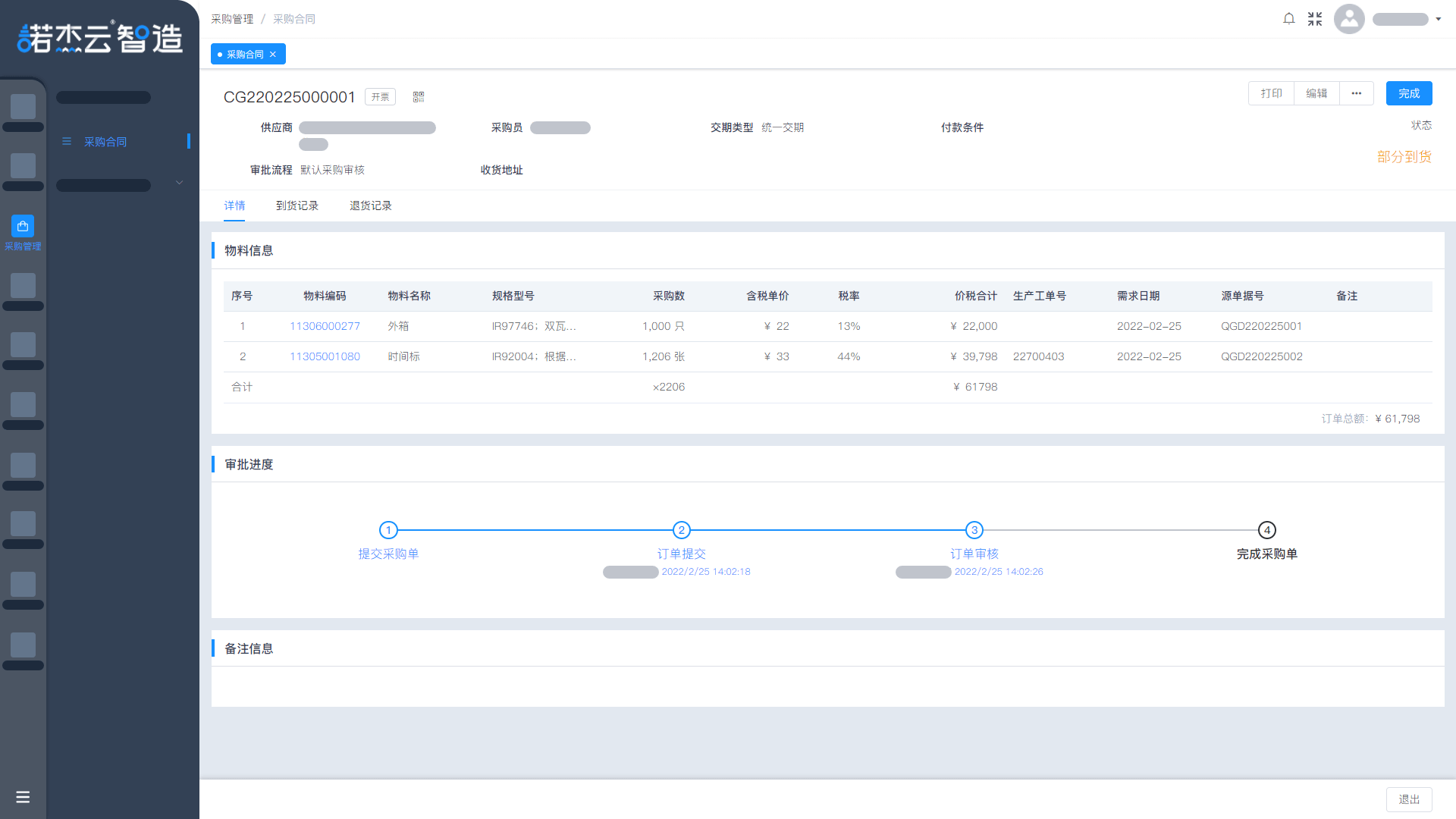Switch to the 到货记录 tab
The width and height of the screenshot is (1456, 819).
coord(297,206)
